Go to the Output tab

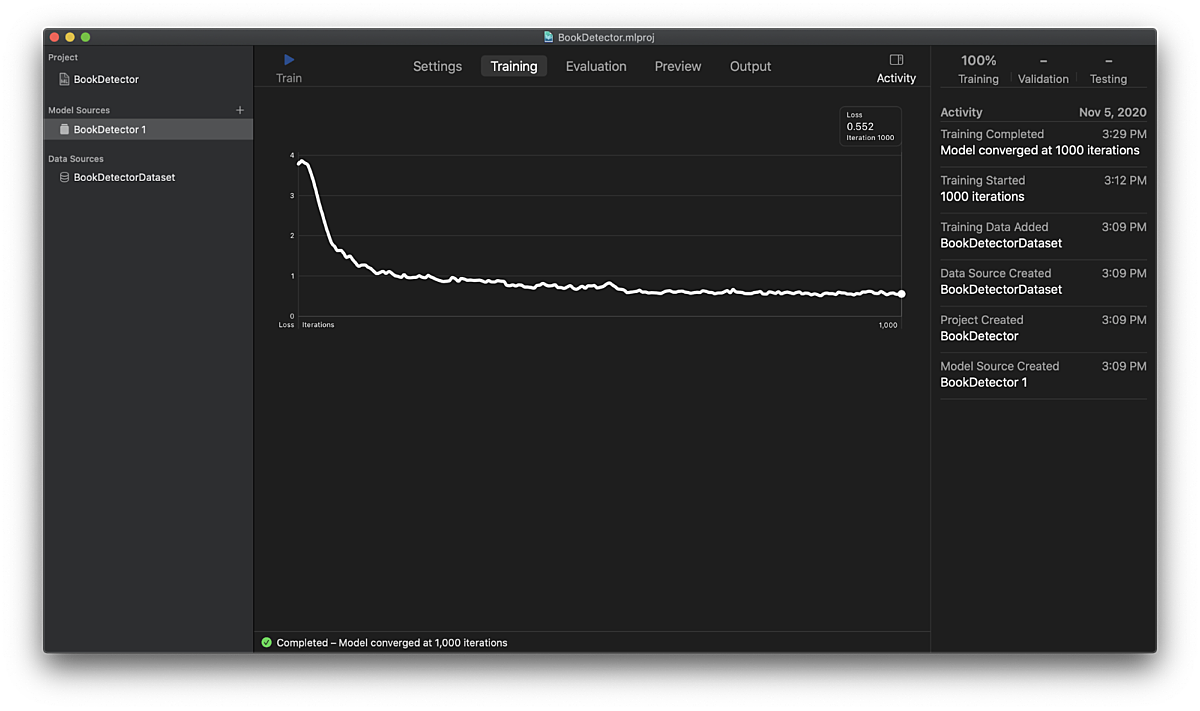coord(750,66)
